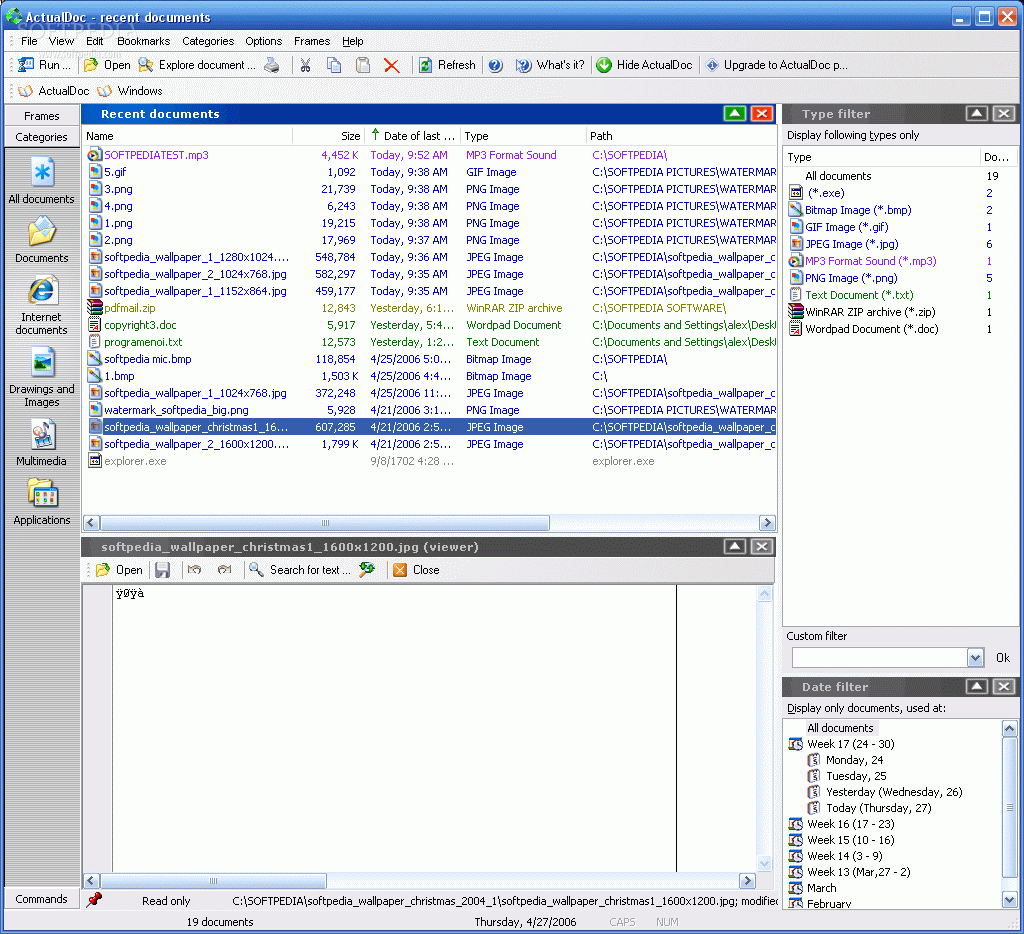Screen dimensions: 1024x934
Task: Click Upgrade to ActualDoc p... button
Action: pos(776,65)
